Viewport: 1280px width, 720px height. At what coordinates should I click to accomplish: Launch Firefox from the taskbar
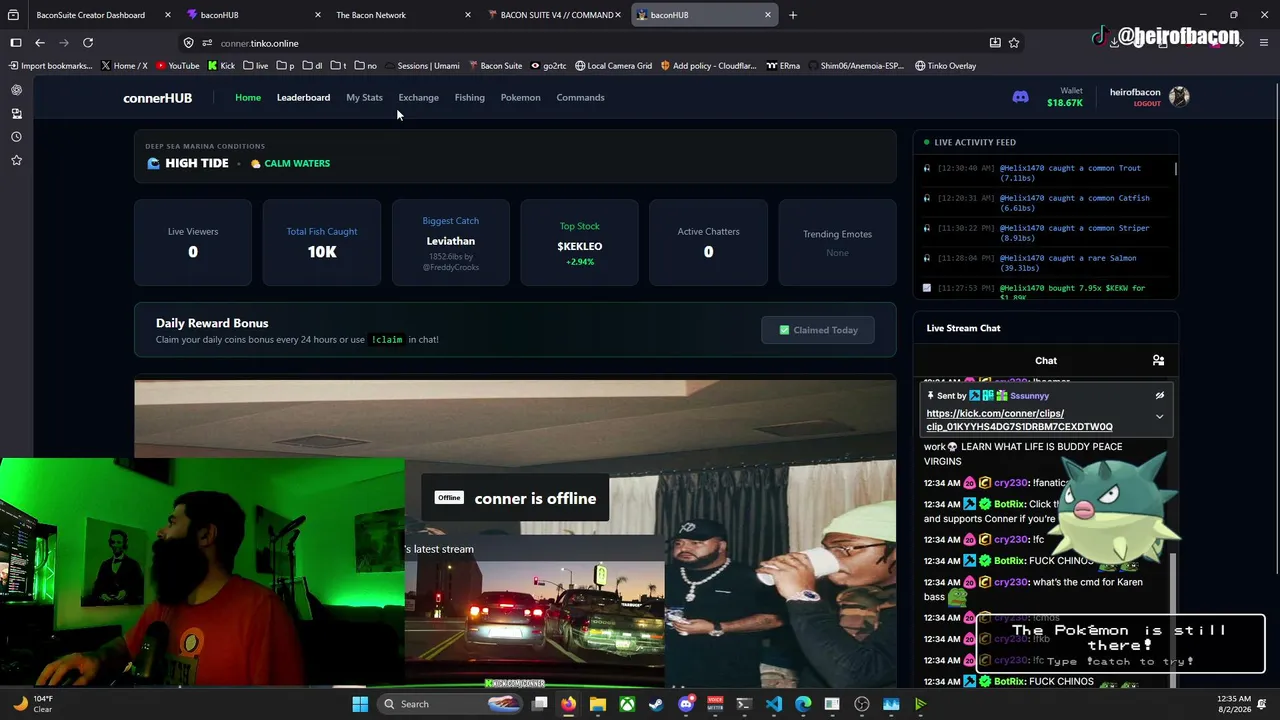point(569,704)
